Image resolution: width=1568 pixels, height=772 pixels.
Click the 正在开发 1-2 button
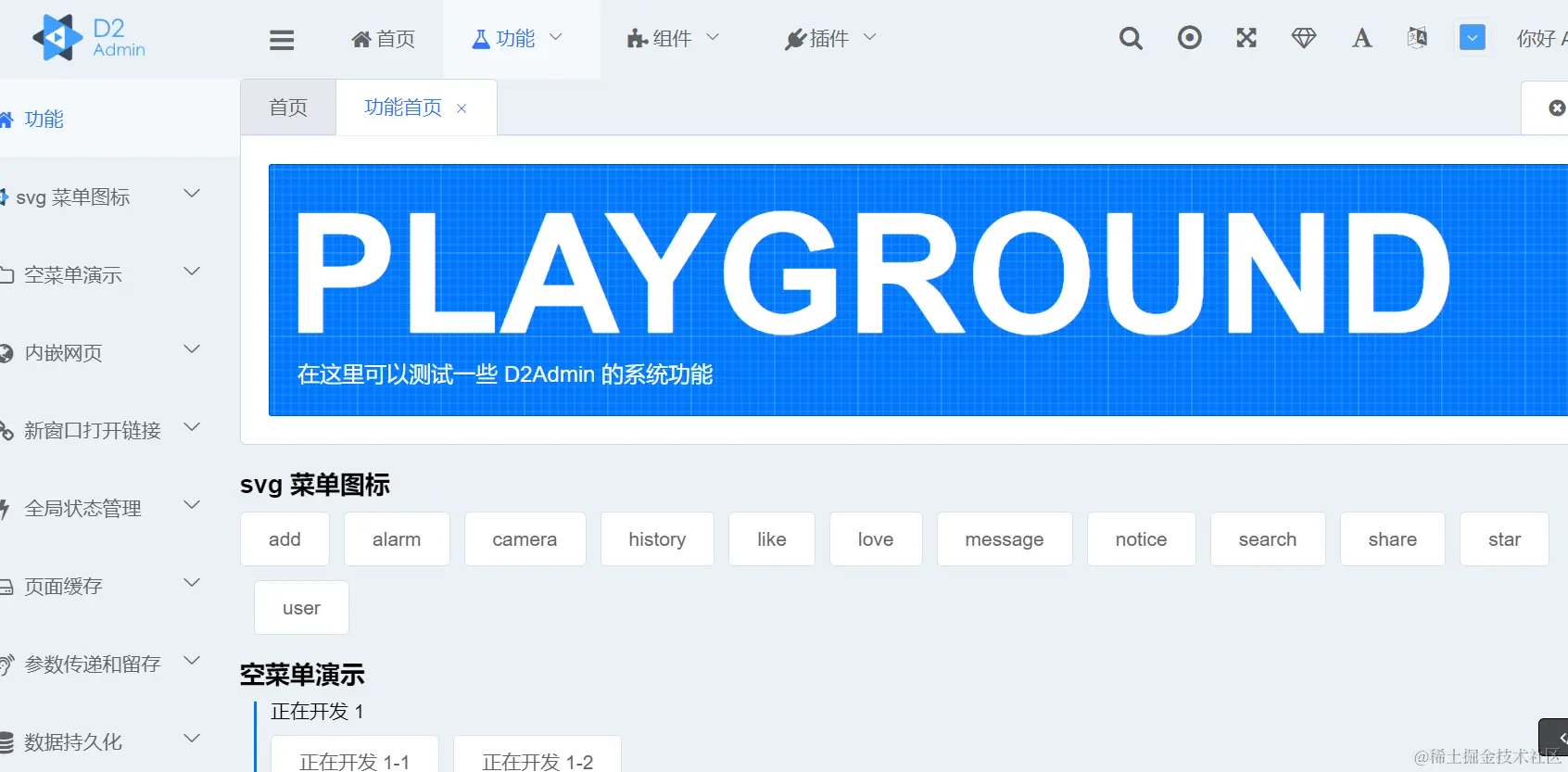click(537, 755)
